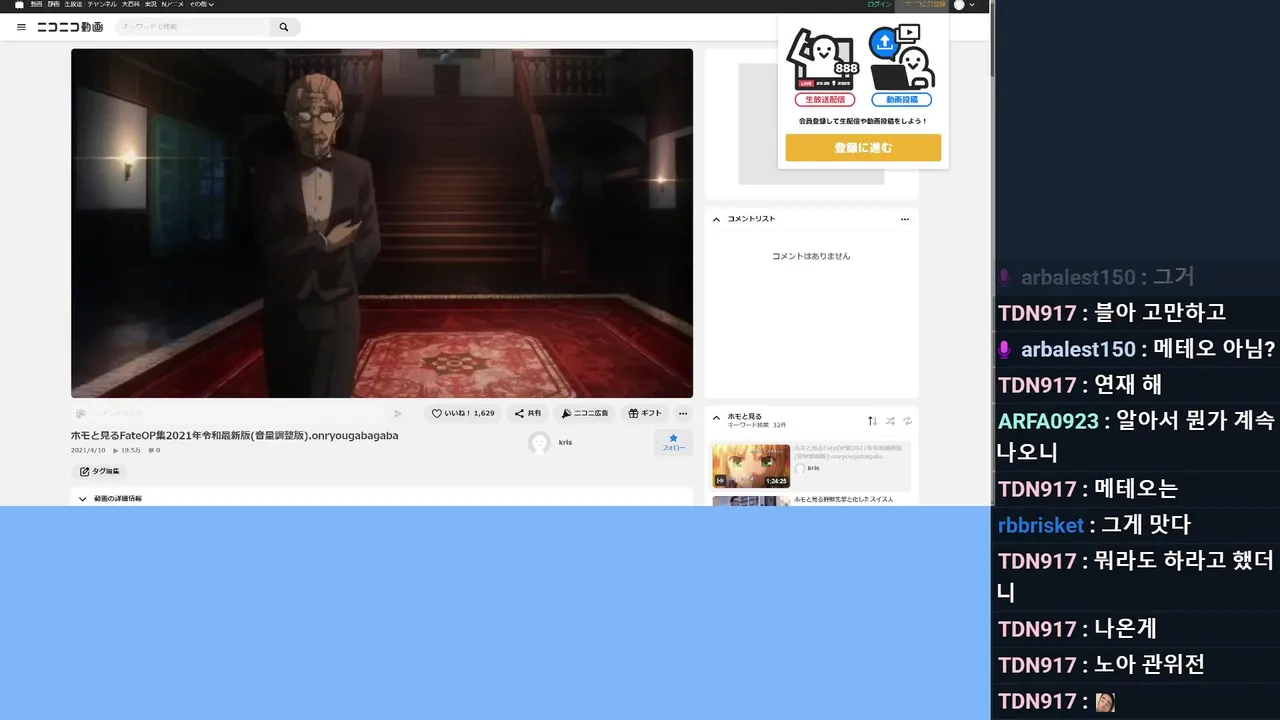Viewport: 1280px width, 720px height.
Task: Click the video title text
Action: tap(235, 436)
